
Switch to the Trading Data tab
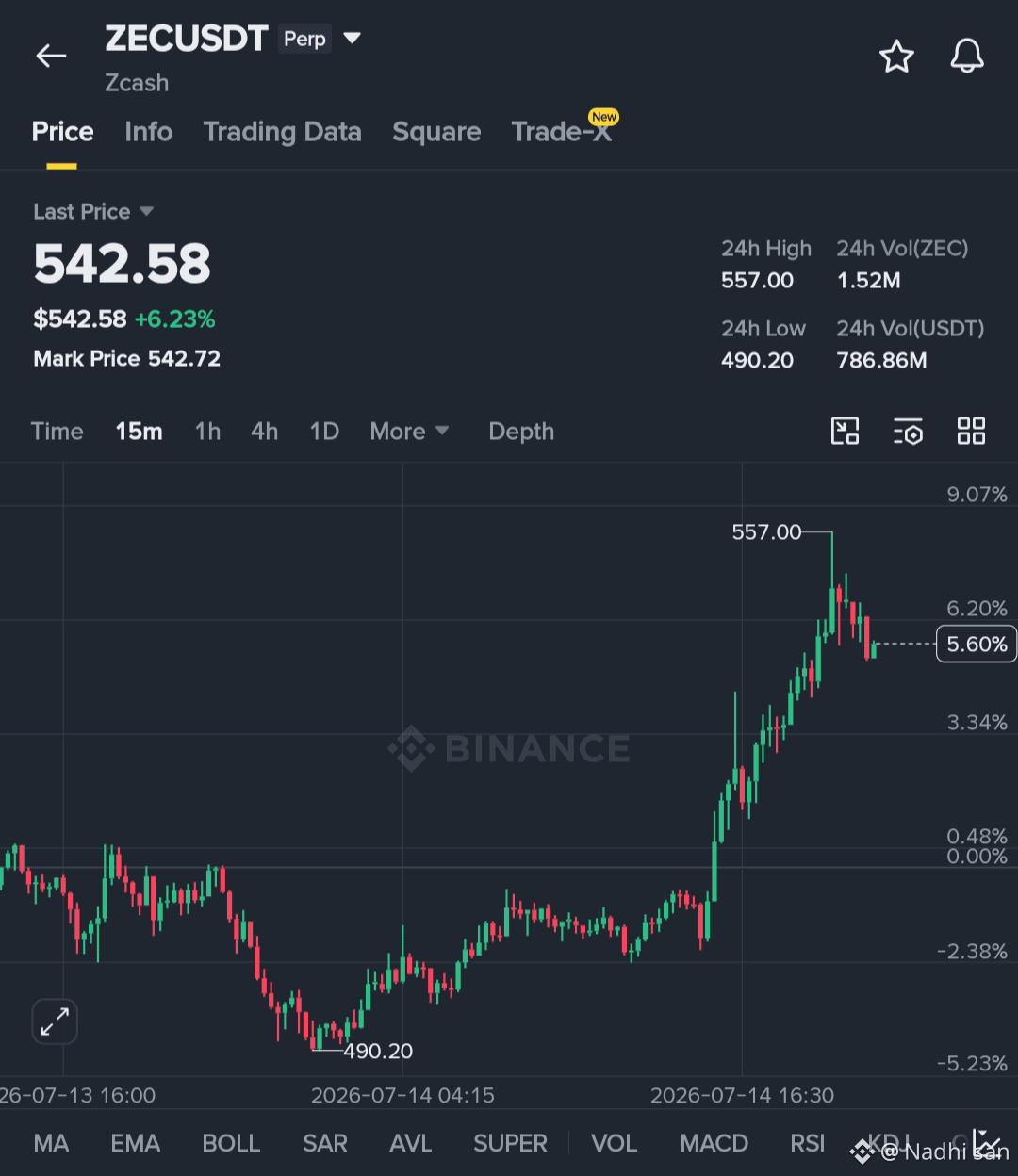point(283,132)
